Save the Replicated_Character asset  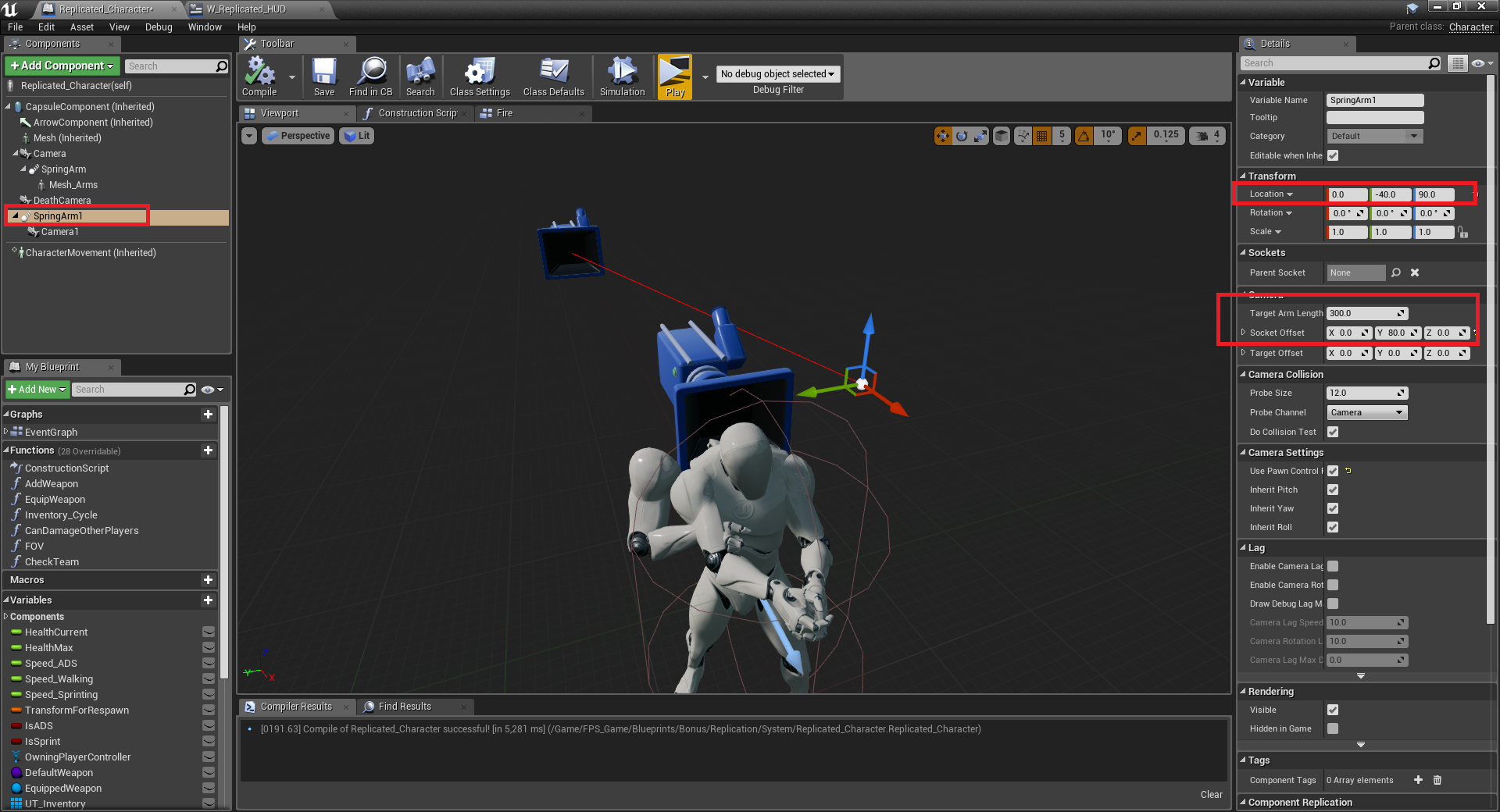click(x=323, y=76)
